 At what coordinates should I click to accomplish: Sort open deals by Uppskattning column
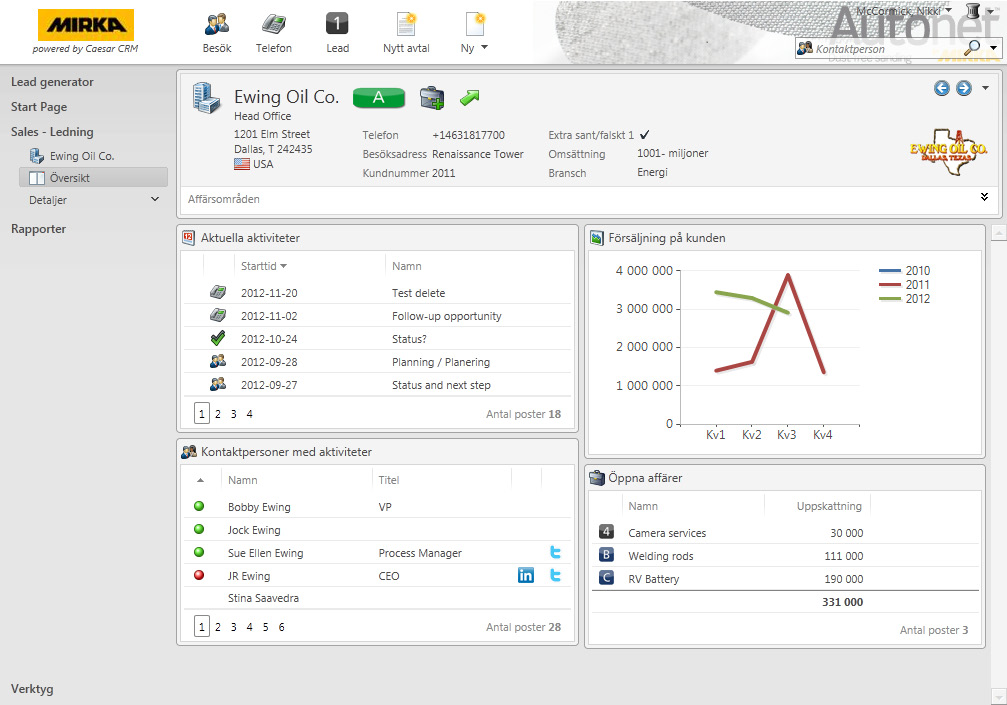[x=829, y=507]
